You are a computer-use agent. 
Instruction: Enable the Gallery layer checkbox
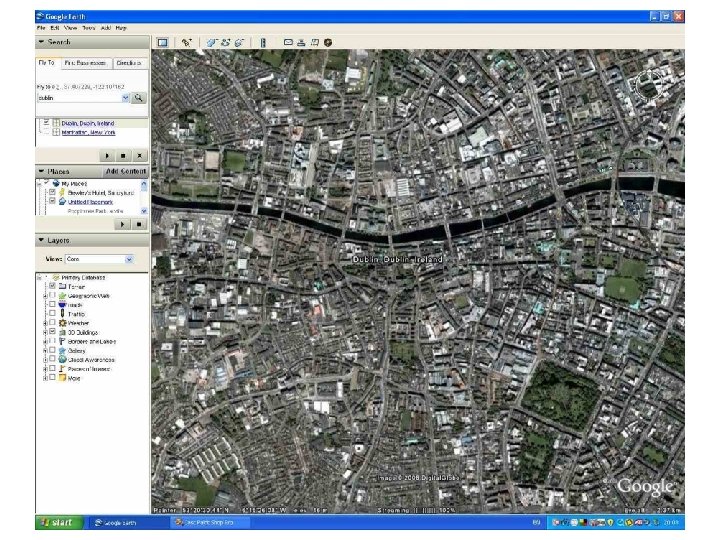(52, 350)
